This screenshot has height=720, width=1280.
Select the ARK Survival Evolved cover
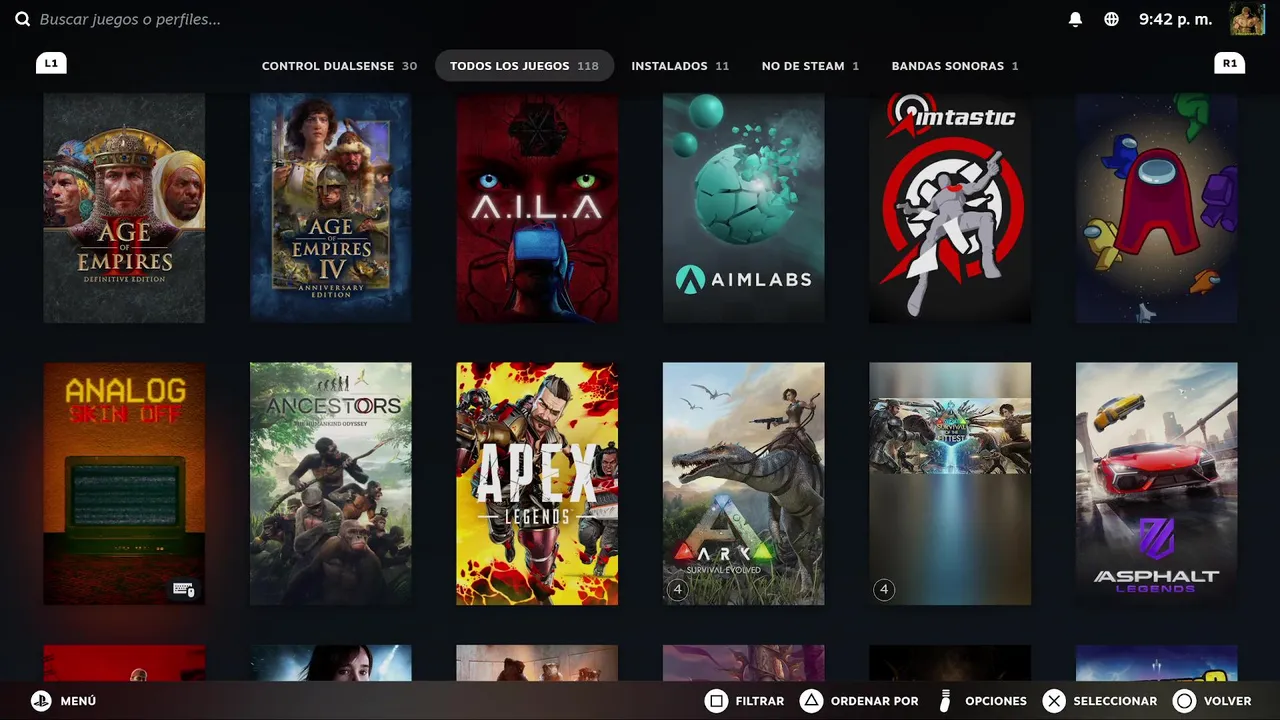coord(743,484)
